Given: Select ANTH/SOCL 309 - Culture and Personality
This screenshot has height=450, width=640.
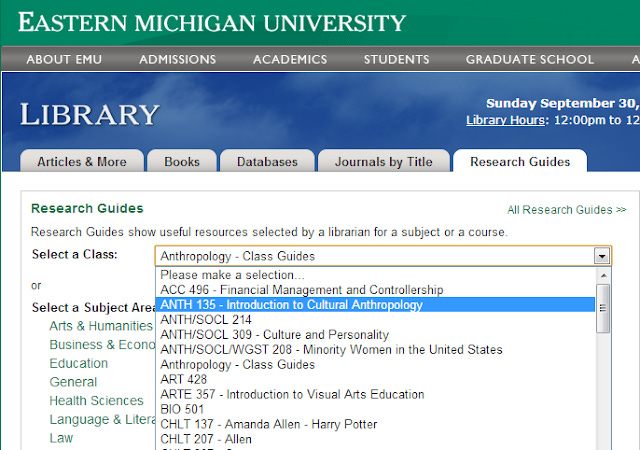Looking at the screenshot, I should click(375, 335).
